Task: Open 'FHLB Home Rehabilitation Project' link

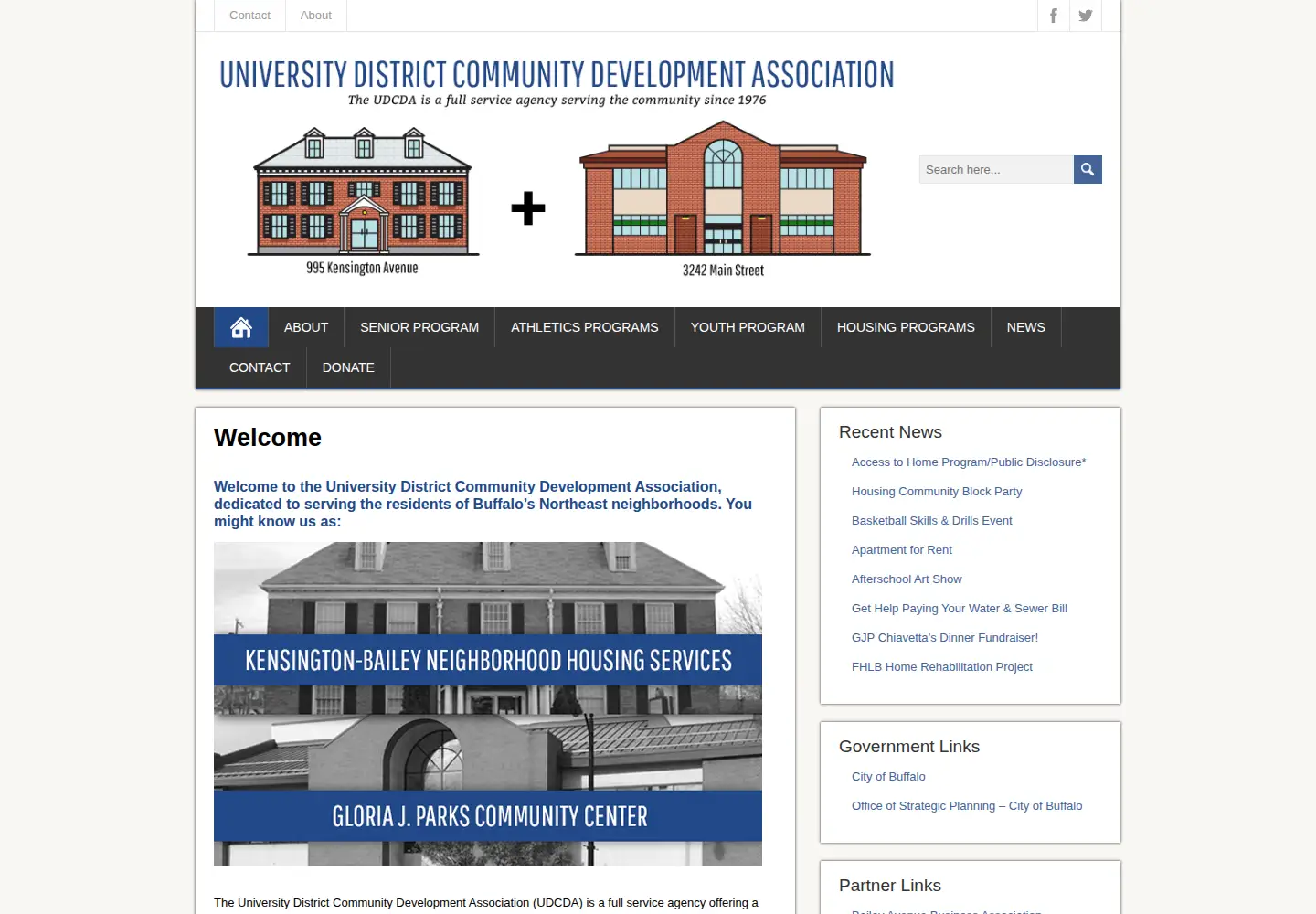Action: click(942, 667)
